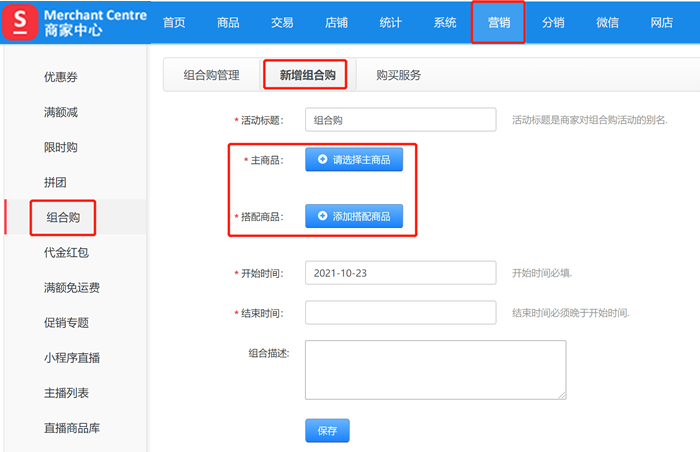Open the 统计 menu item
The width and height of the screenshot is (700, 452).
click(390, 23)
